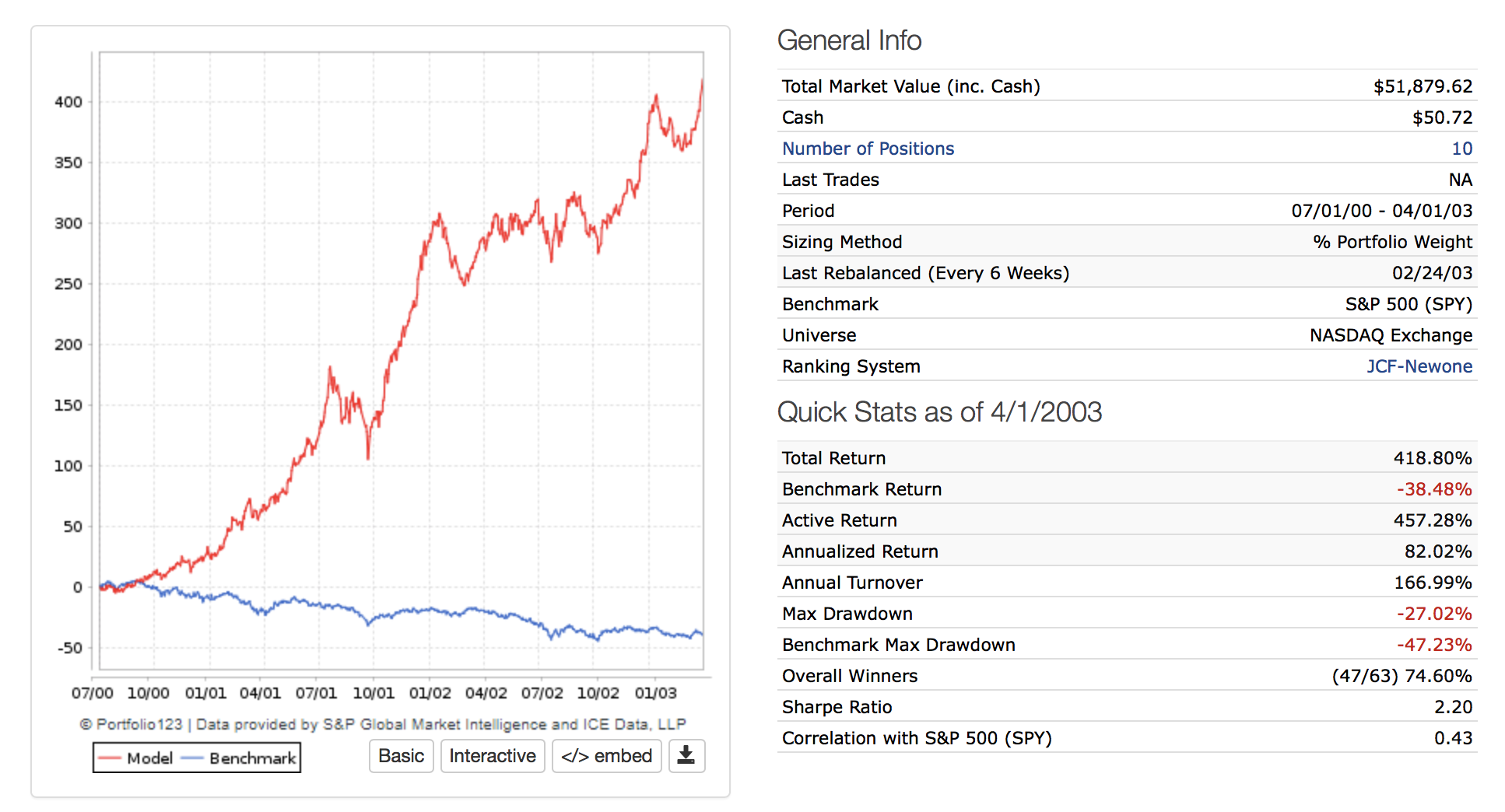Click the Portfolio123 copyright notice
1505x812 pixels.
382,724
